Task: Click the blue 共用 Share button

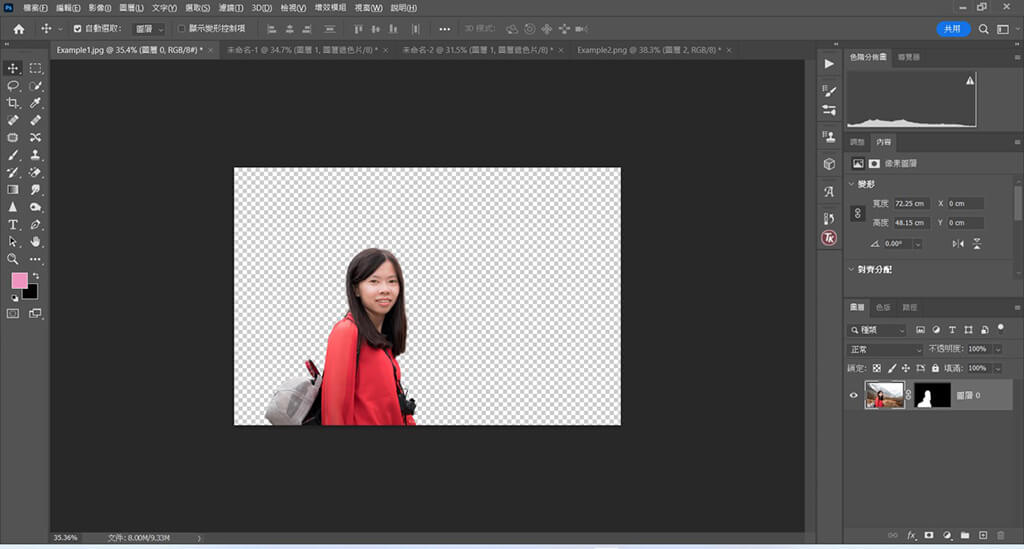Action: click(953, 29)
